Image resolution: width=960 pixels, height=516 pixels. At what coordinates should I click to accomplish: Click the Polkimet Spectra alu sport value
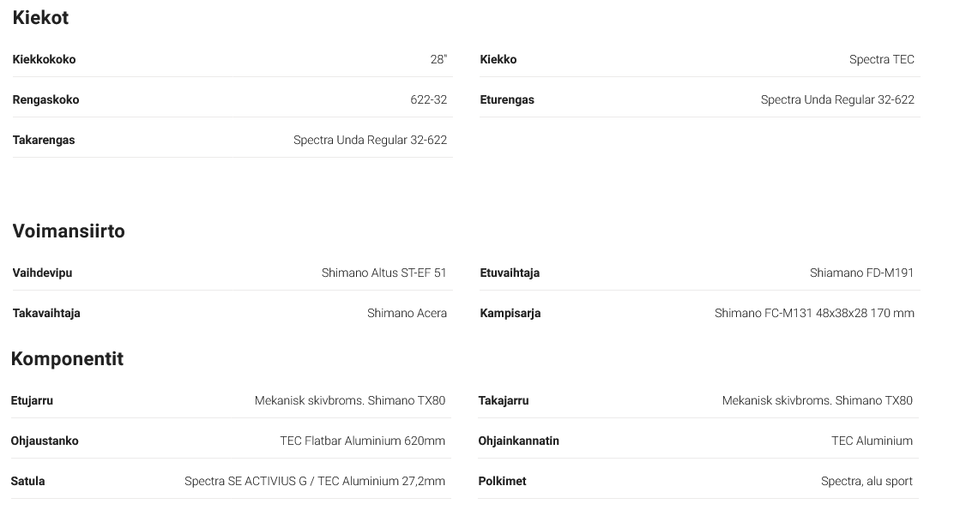tap(866, 481)
